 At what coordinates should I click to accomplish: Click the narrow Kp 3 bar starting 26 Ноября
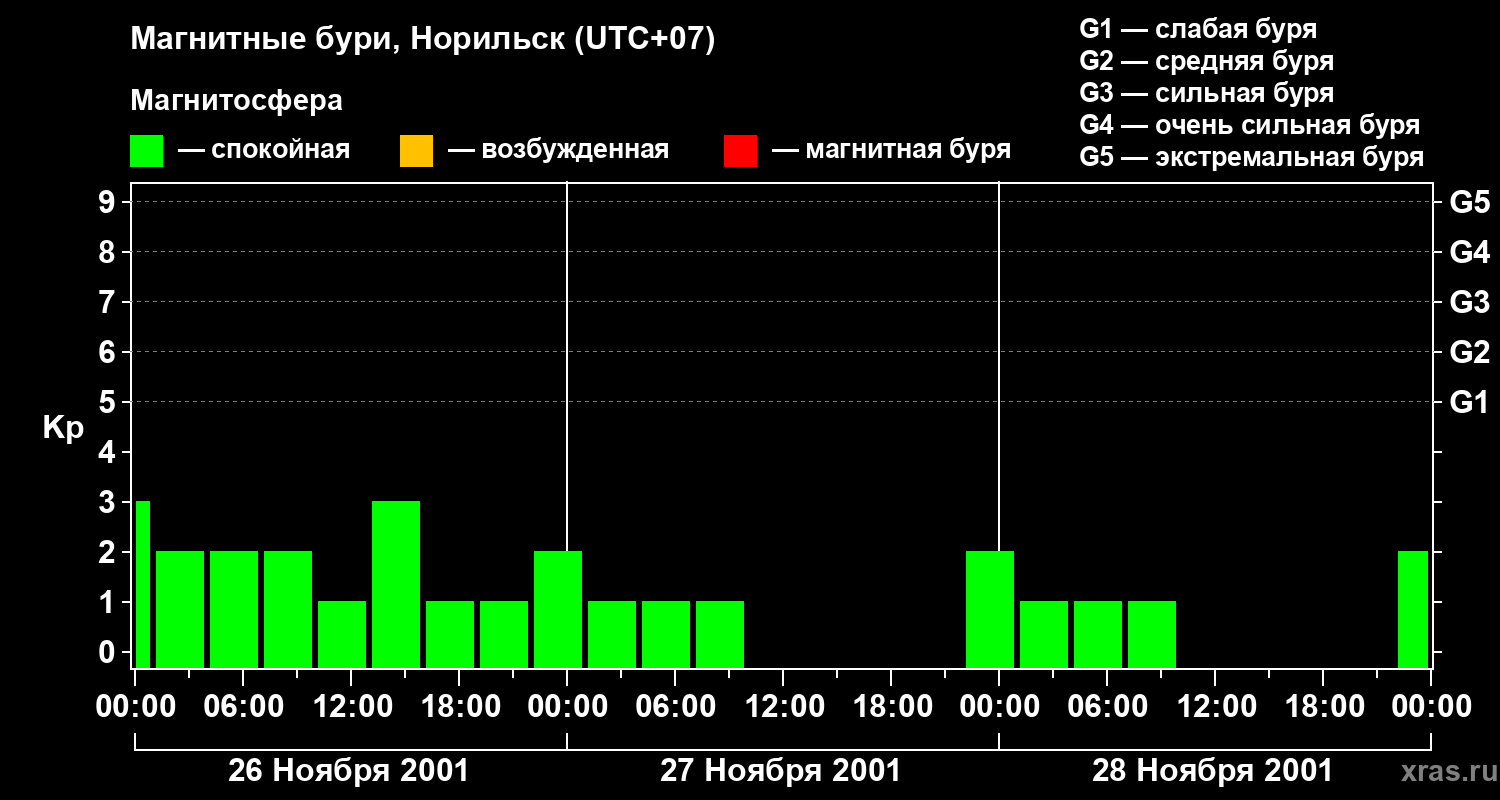coord(142,584)
